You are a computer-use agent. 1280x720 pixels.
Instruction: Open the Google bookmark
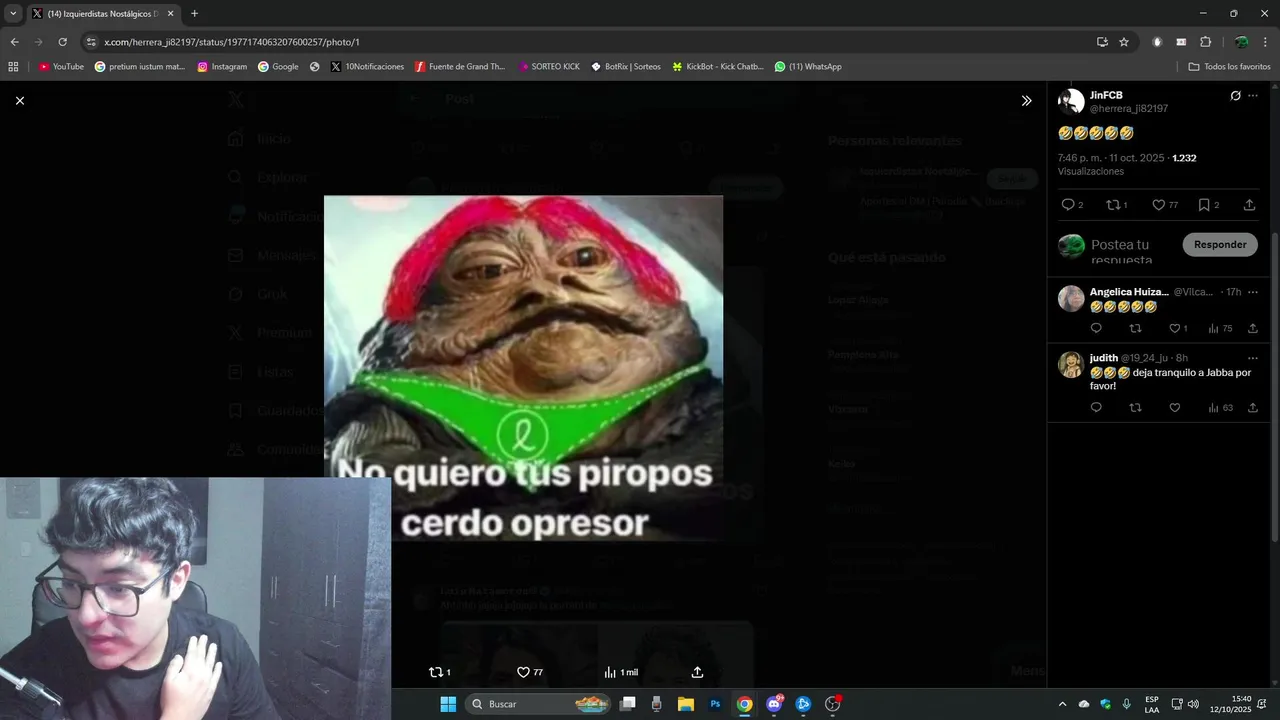pos(278,67)
